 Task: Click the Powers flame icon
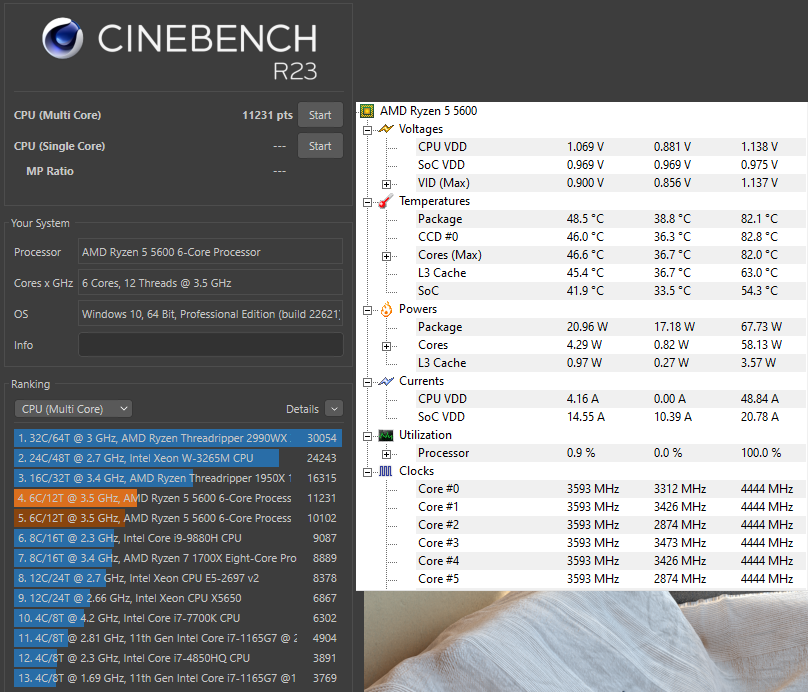click(386, 309)
